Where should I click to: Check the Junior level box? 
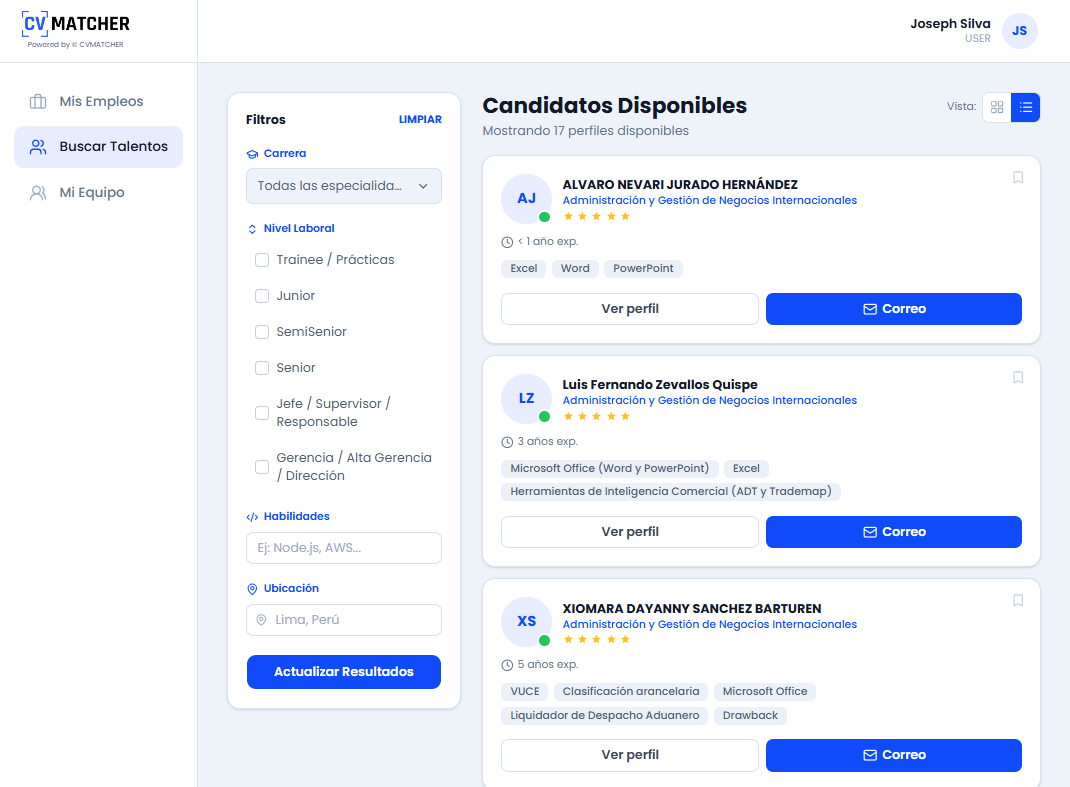[262, 296]
